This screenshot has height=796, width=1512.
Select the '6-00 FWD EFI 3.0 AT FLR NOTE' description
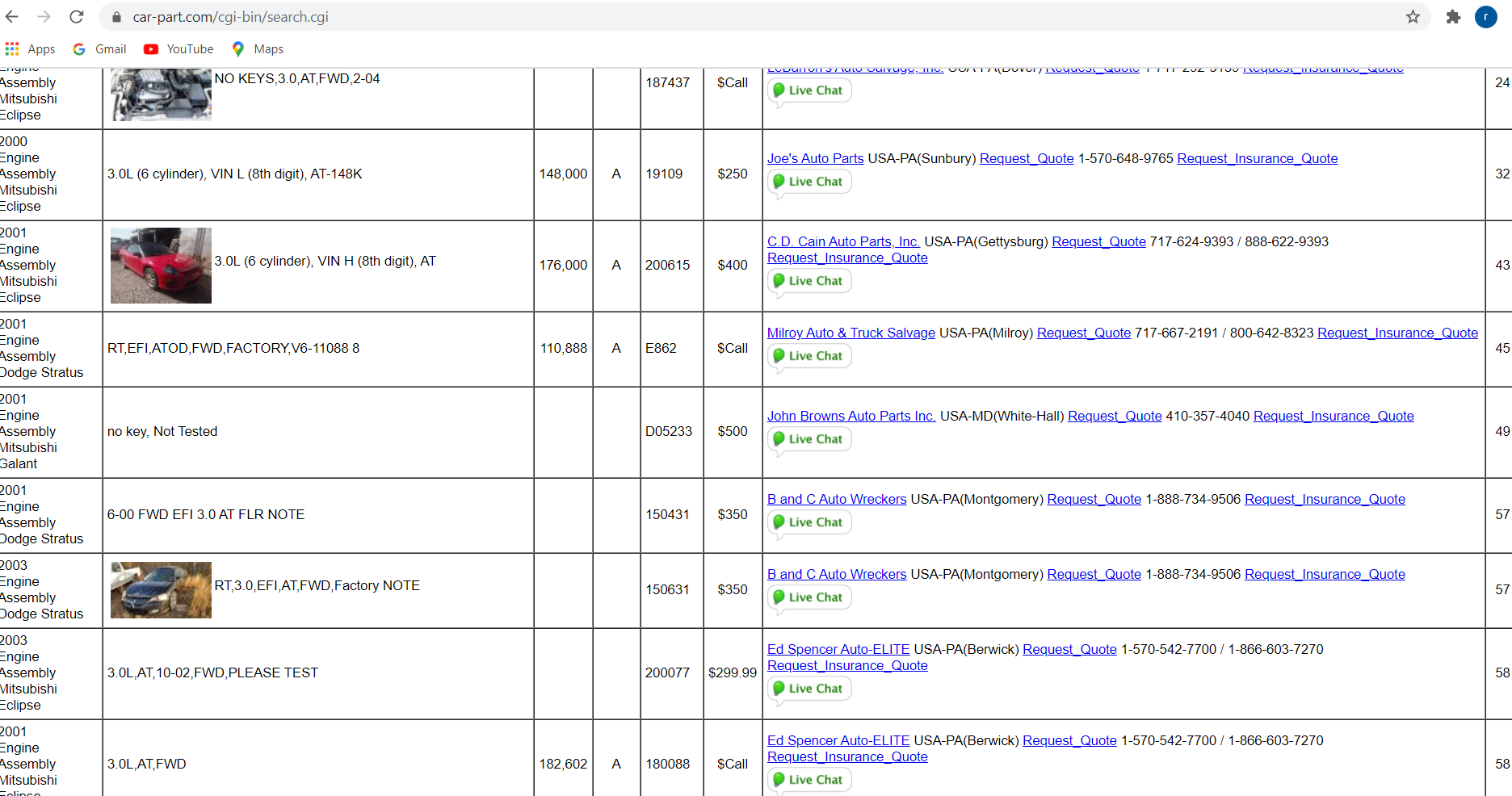coord(206,515)
